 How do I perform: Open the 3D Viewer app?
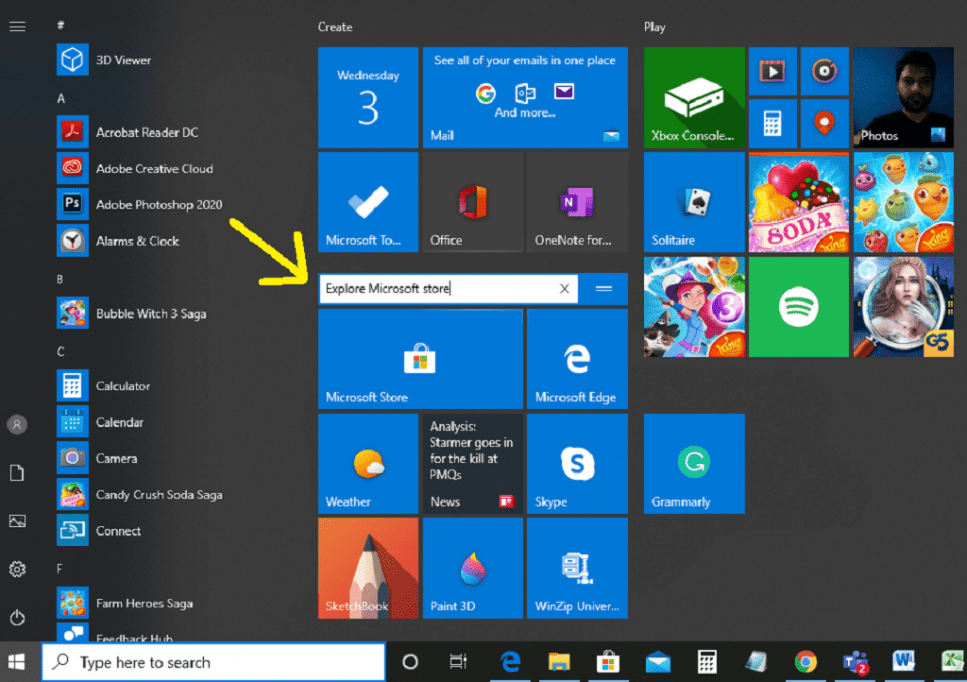104,60
